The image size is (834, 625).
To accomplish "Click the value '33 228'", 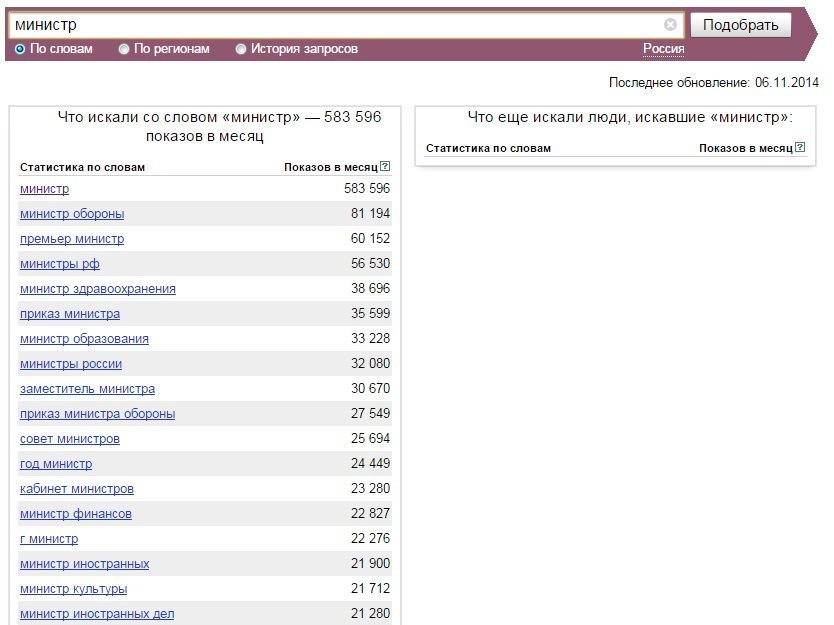I will click(370, 338).
